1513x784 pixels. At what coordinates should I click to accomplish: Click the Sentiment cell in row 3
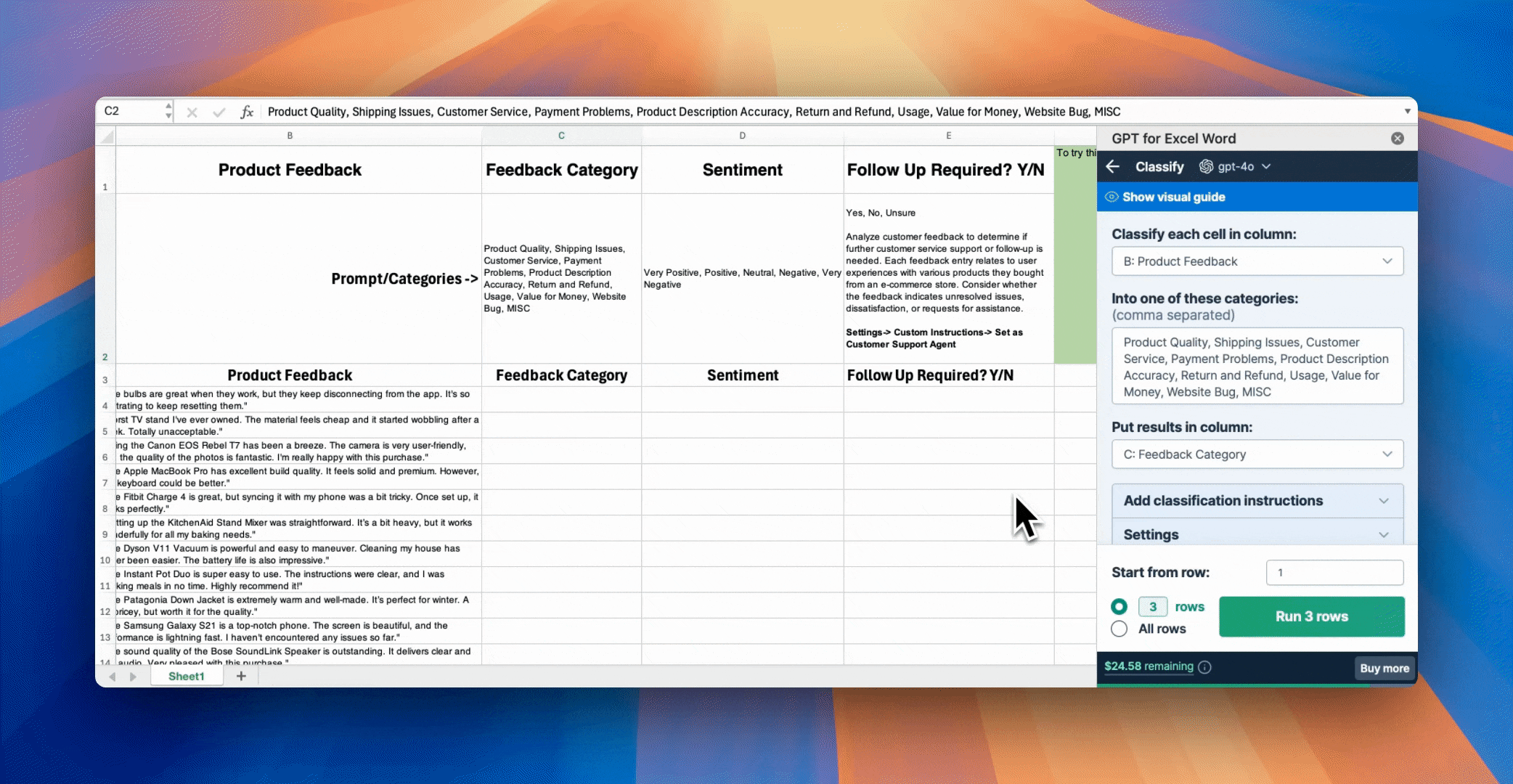point(742,375)
